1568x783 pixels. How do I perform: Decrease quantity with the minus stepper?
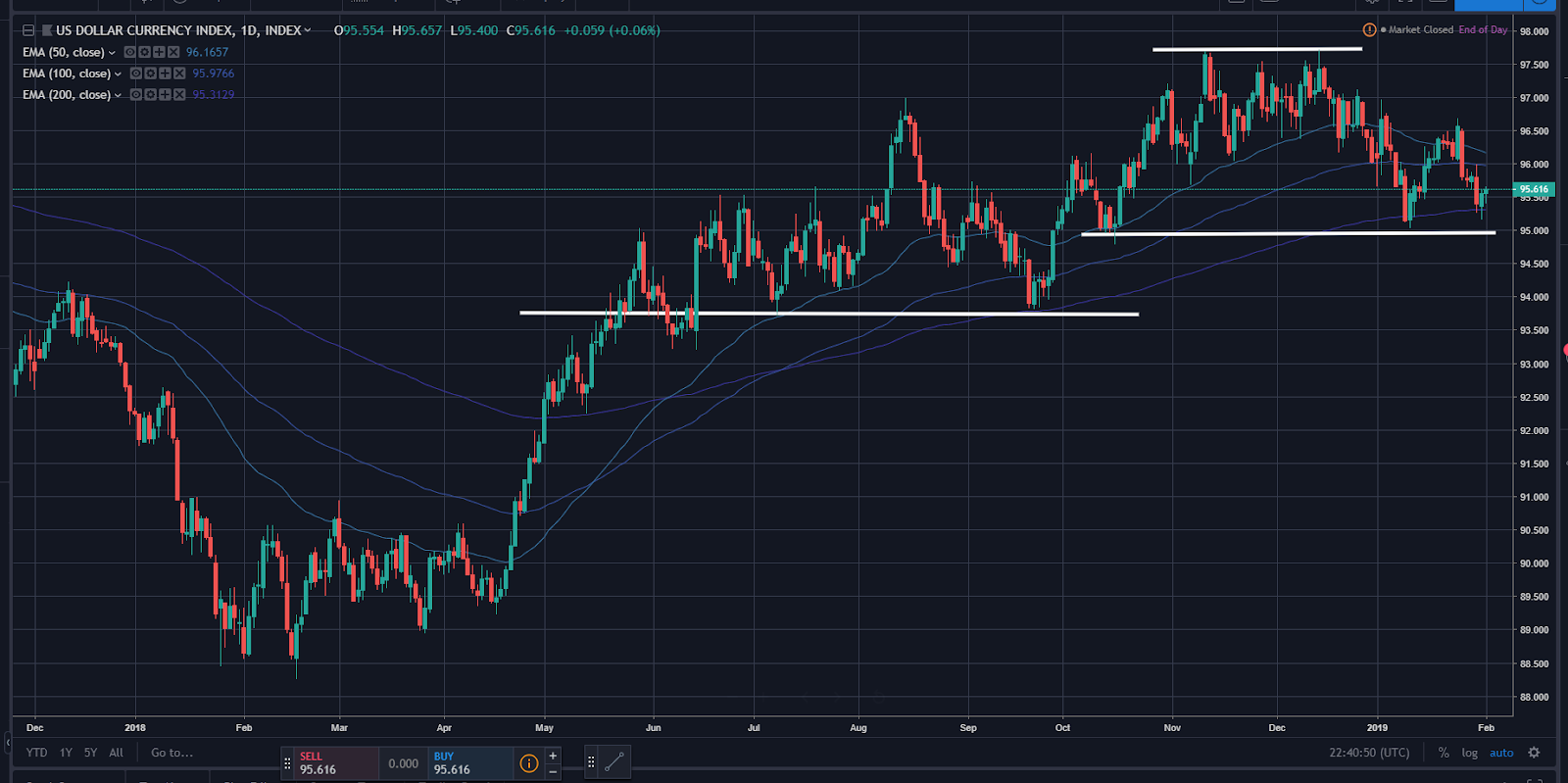553,771
